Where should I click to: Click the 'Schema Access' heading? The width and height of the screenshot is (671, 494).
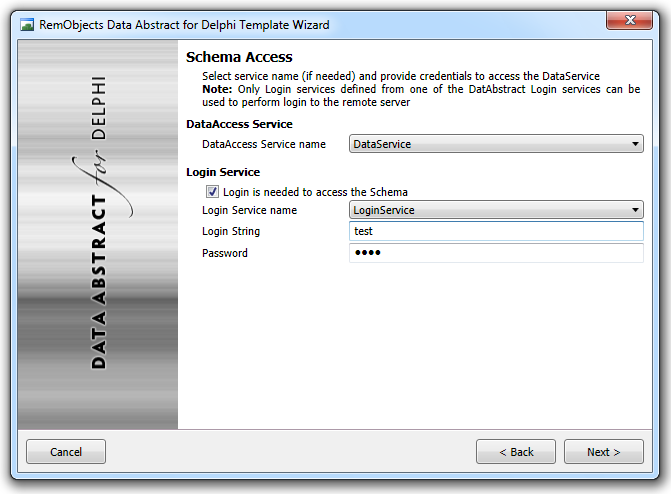click(239, 57)
